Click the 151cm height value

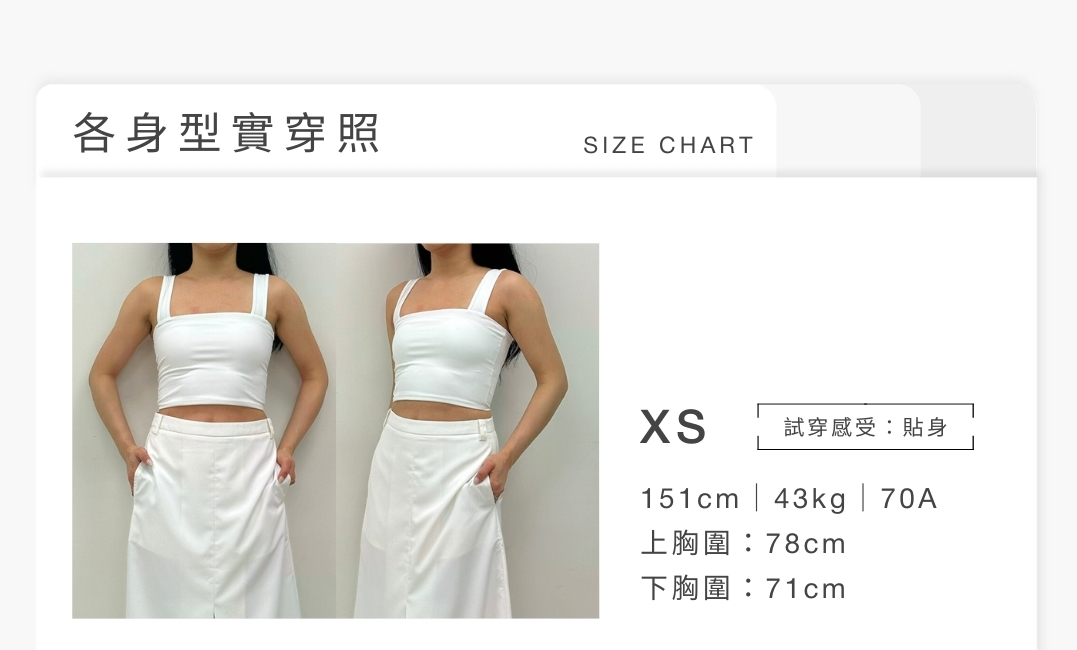690,498
